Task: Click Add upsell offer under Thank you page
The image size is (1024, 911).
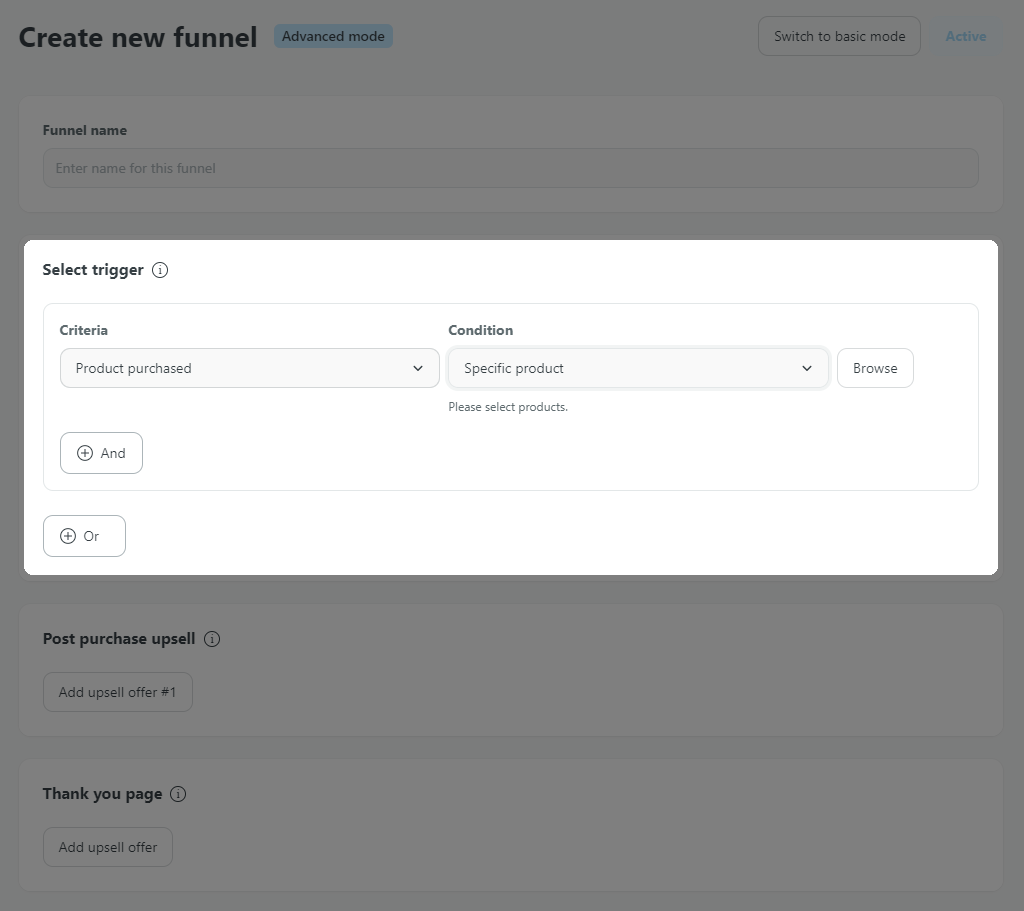Action: click(x=108, y=847)
